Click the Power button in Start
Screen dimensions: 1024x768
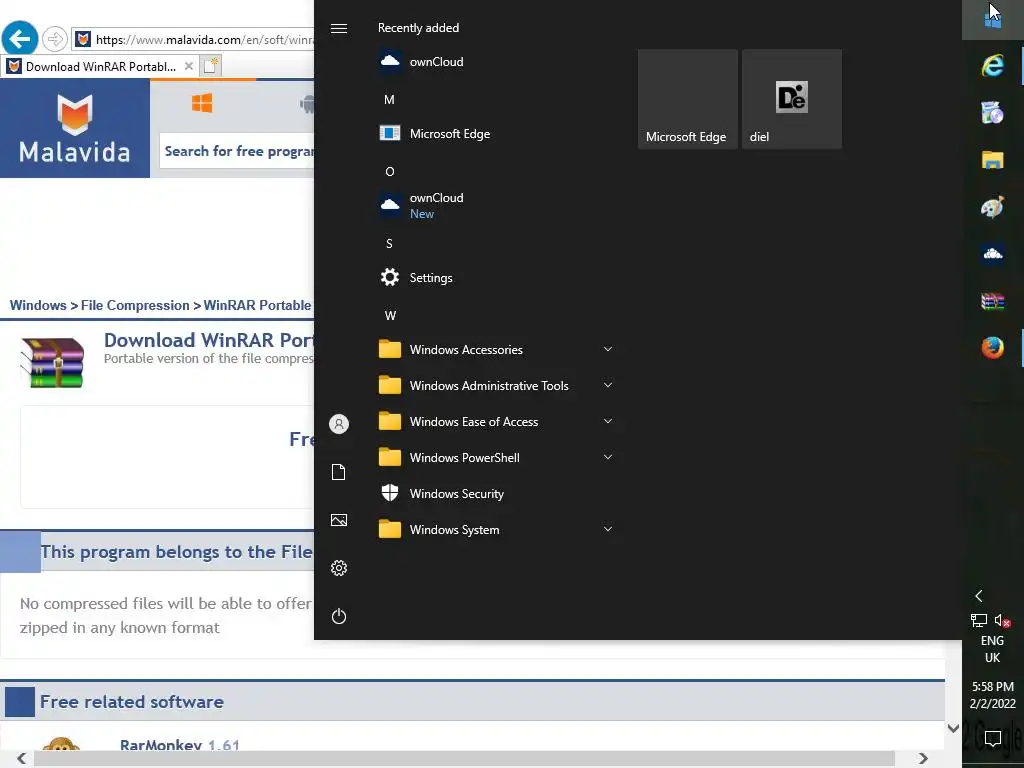[x=339, y=616]
